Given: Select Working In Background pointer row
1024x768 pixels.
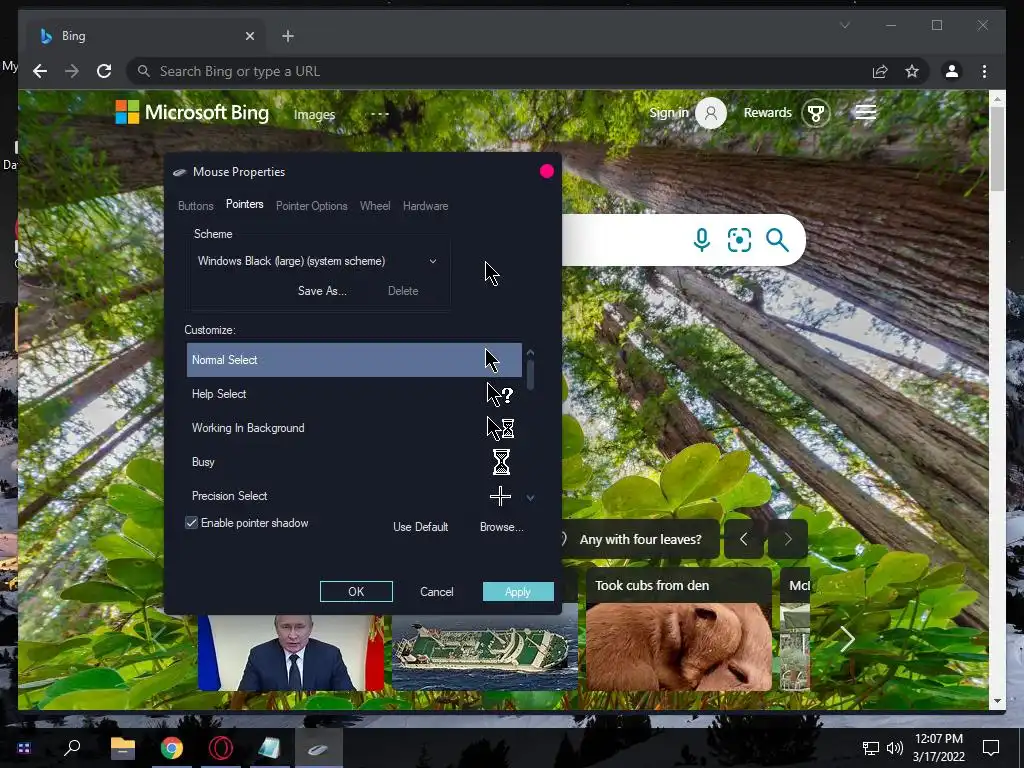Looking at the screenshot, I should click(354, 428).
